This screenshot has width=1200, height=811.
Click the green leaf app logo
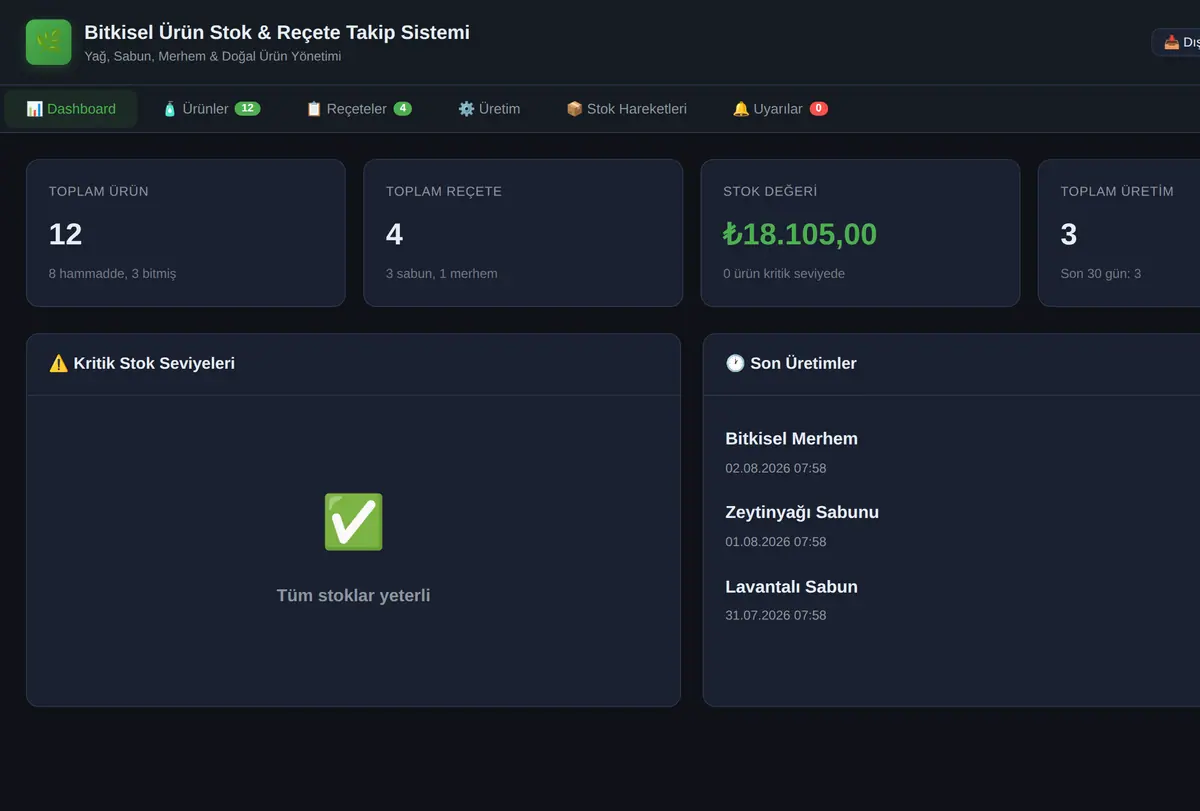pos(48,42)
